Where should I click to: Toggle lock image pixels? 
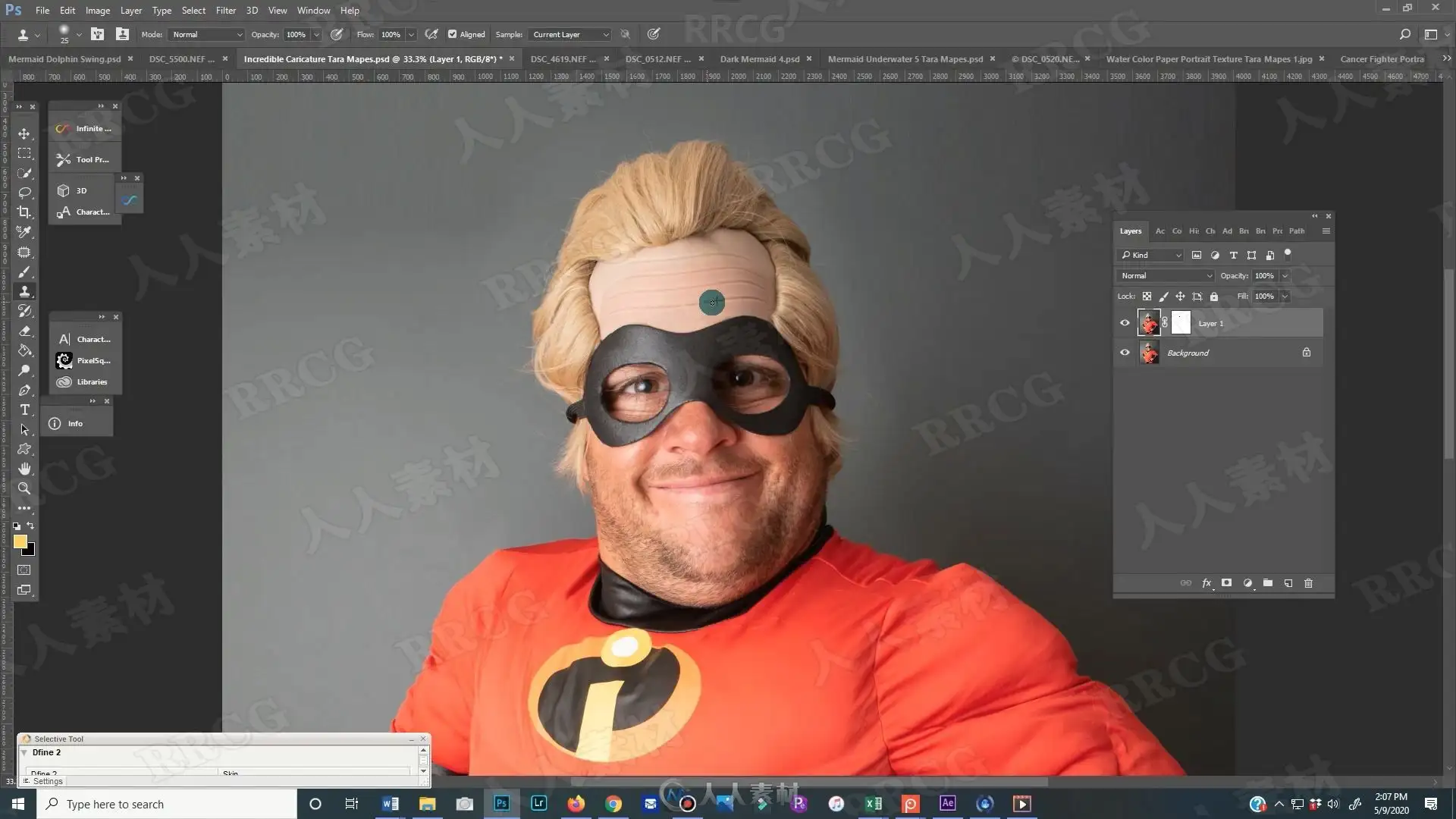[x=1163, y=297]
